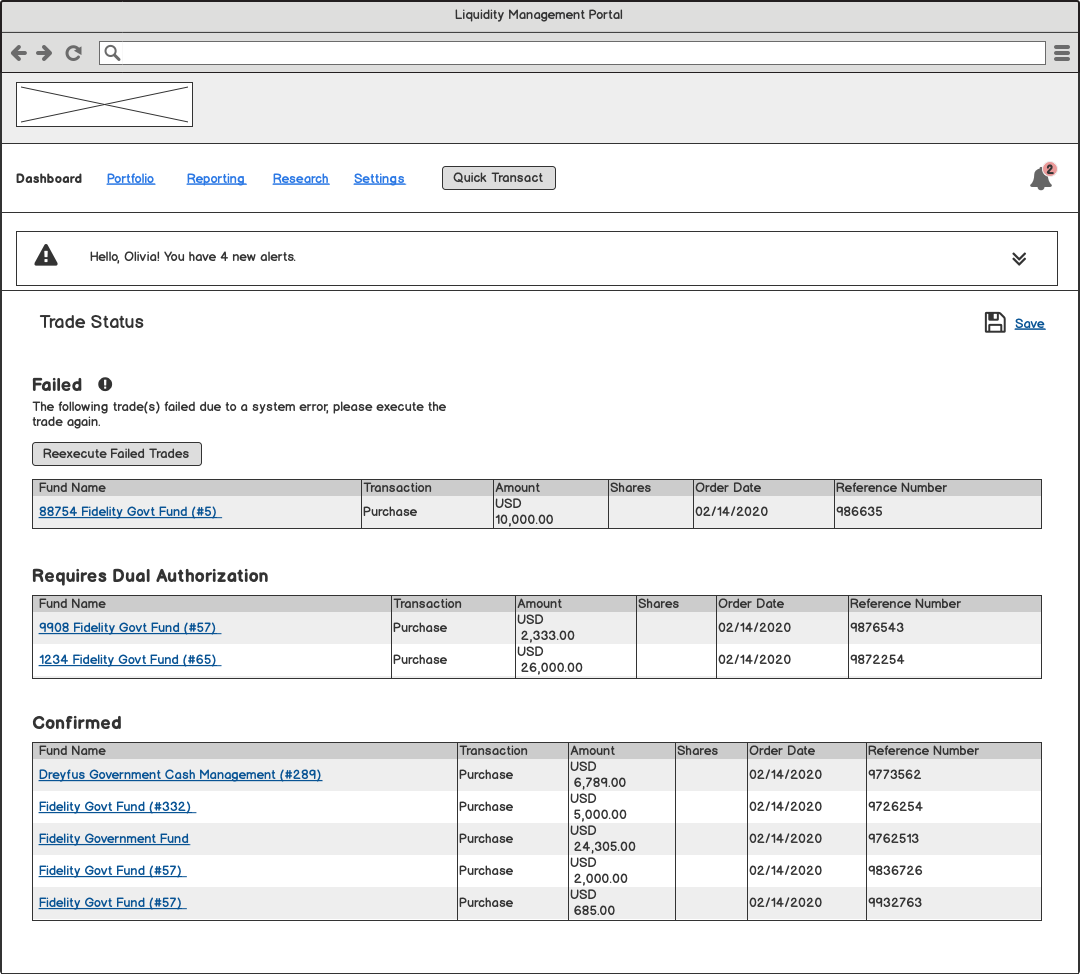Click the browser forward arrow
This screenshot has height=974, width=1080.
pyautogui.click(x=45, y=53)
